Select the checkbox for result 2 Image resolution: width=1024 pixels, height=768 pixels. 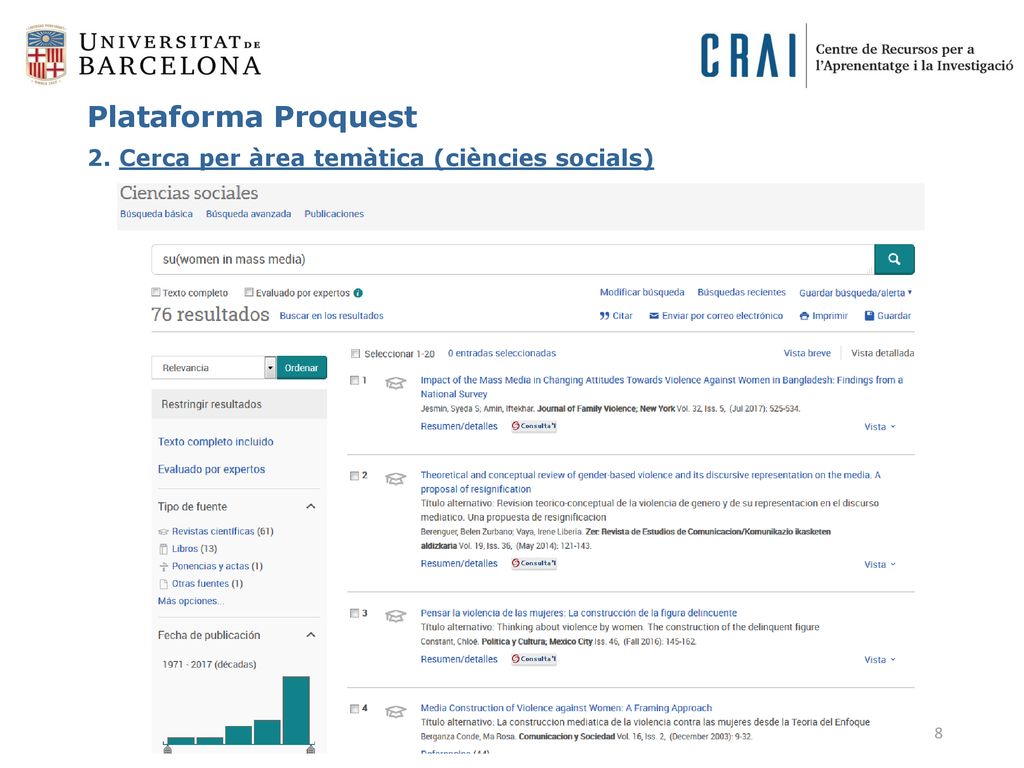pyautogui.click(x=354, y=475)
